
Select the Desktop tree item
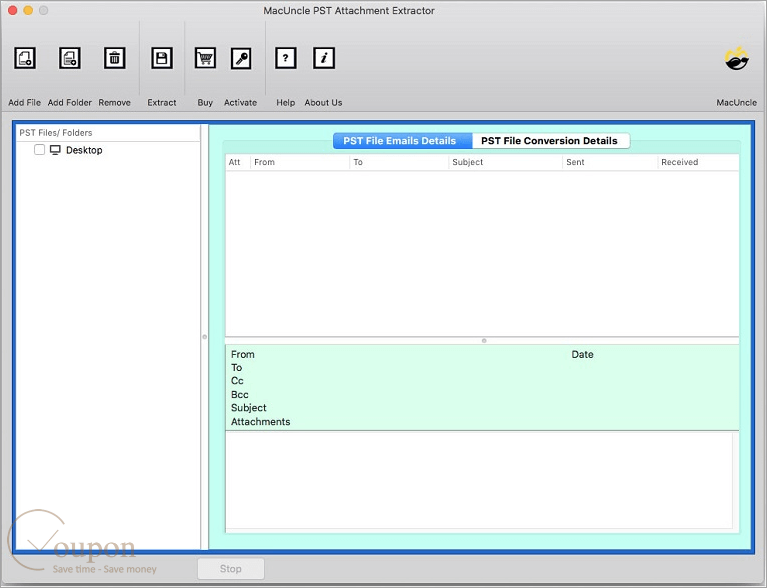84,150
